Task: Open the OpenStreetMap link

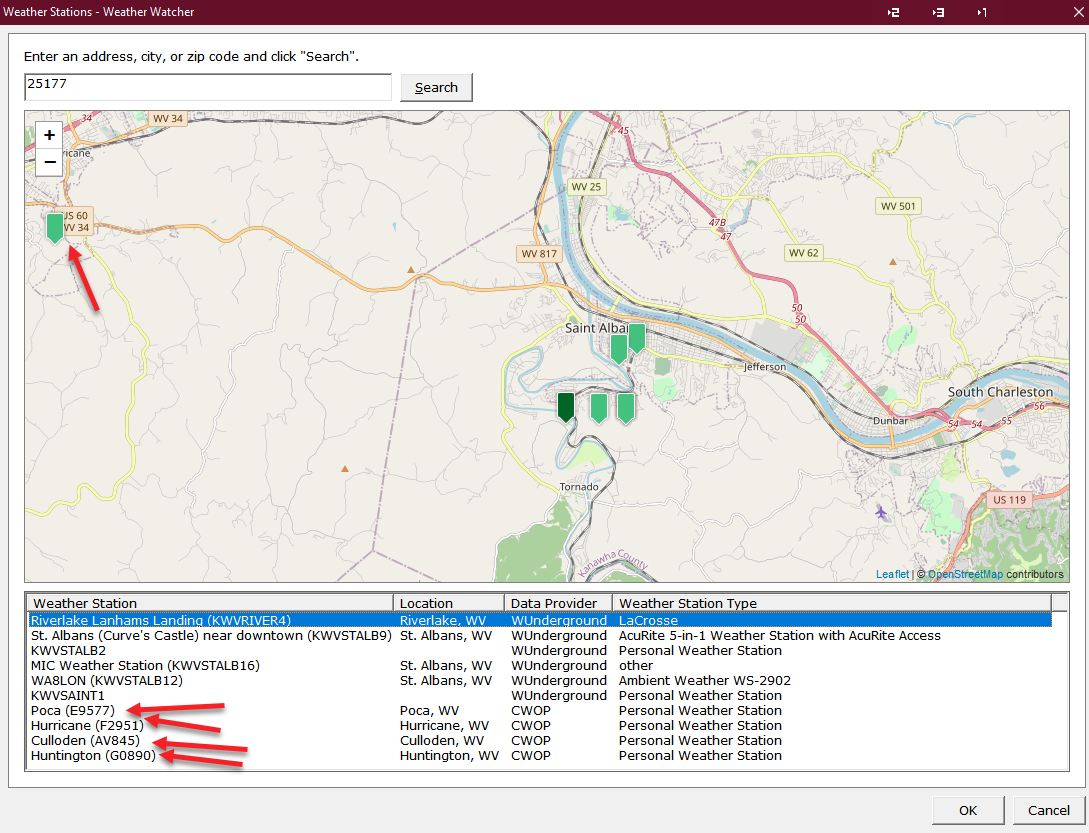Action: pyautogui.click(x=965, y=574)
